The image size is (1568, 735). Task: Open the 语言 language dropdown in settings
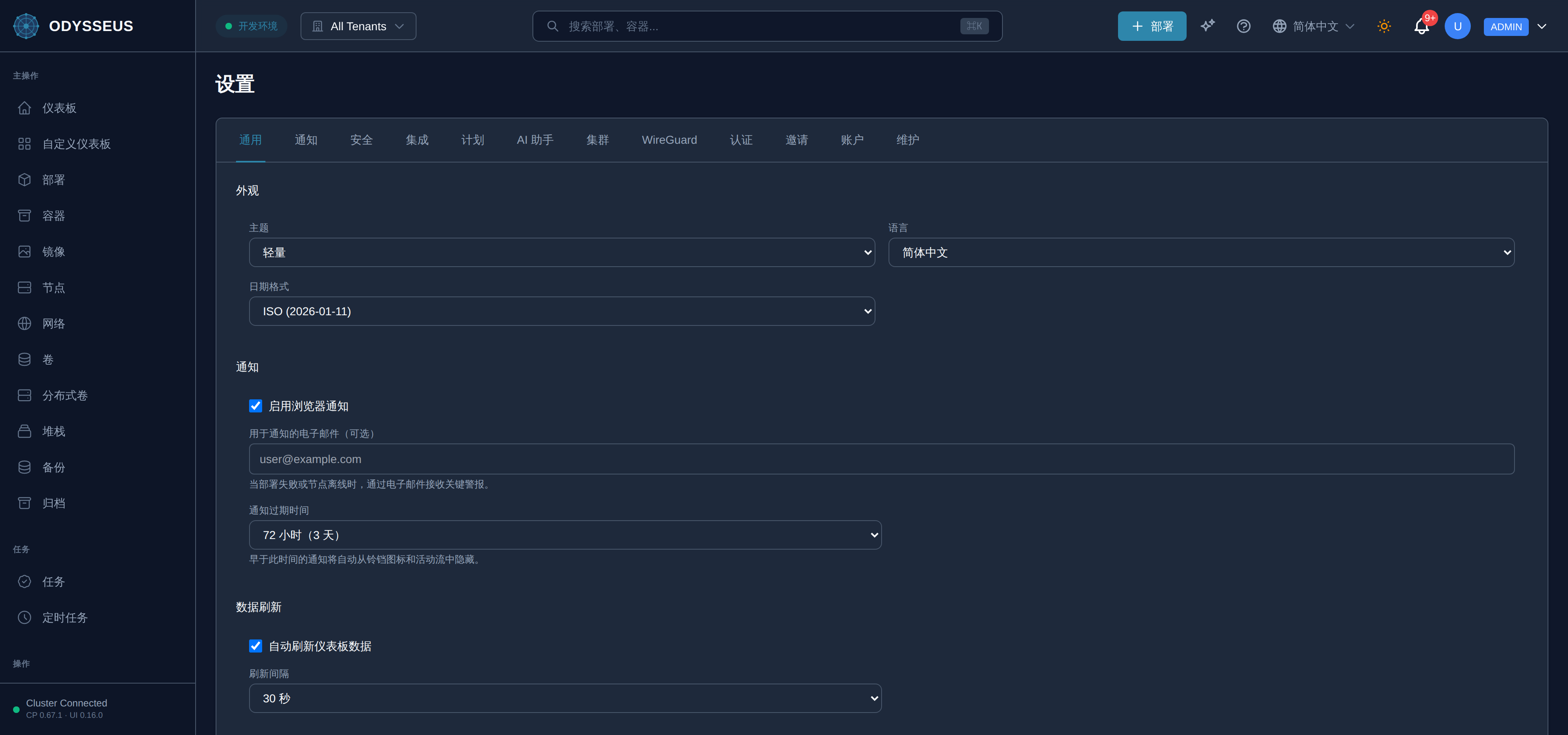tap(1201, 252)
